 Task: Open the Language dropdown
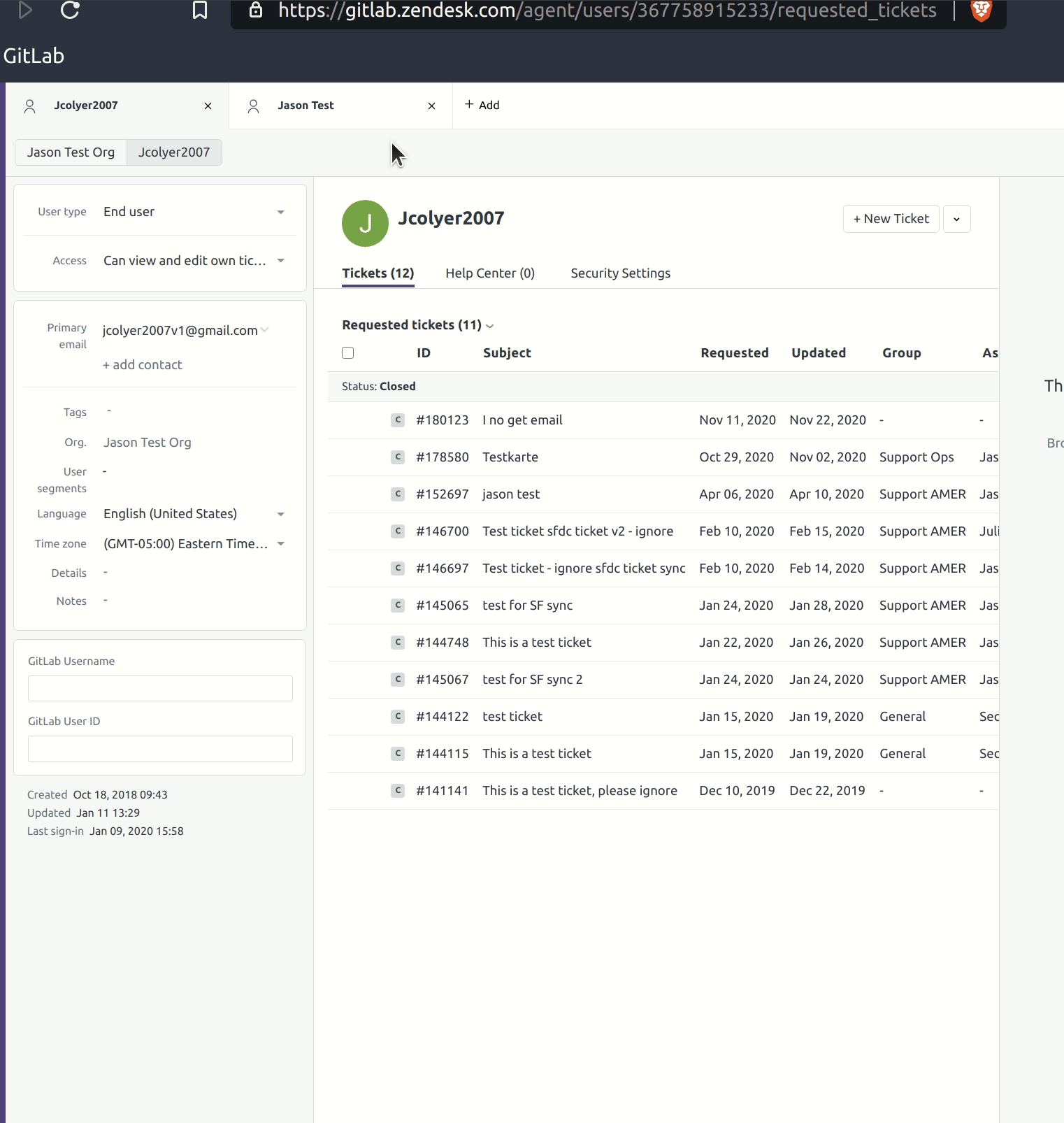tap(280, 514)
